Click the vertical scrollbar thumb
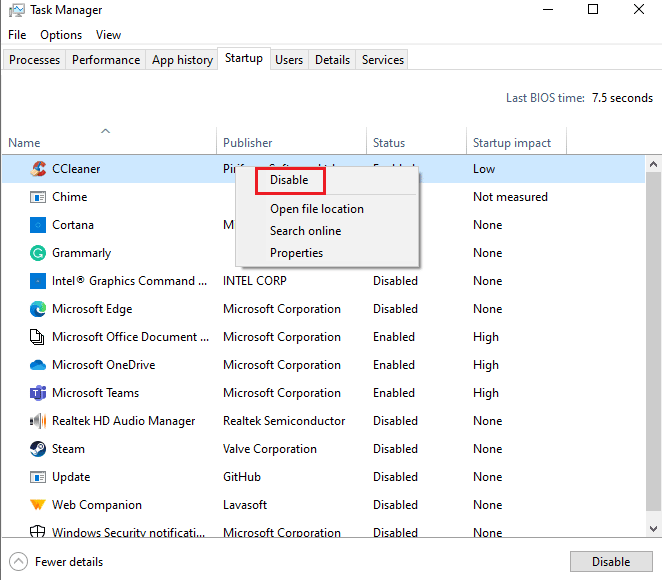This screenshot has width=662, height=580. pos(654,341)
